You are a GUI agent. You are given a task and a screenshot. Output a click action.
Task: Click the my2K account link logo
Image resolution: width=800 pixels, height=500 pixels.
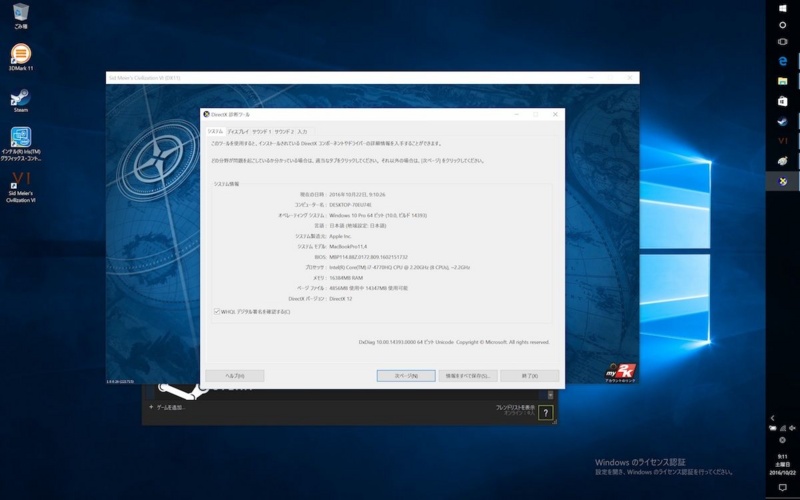620,372
